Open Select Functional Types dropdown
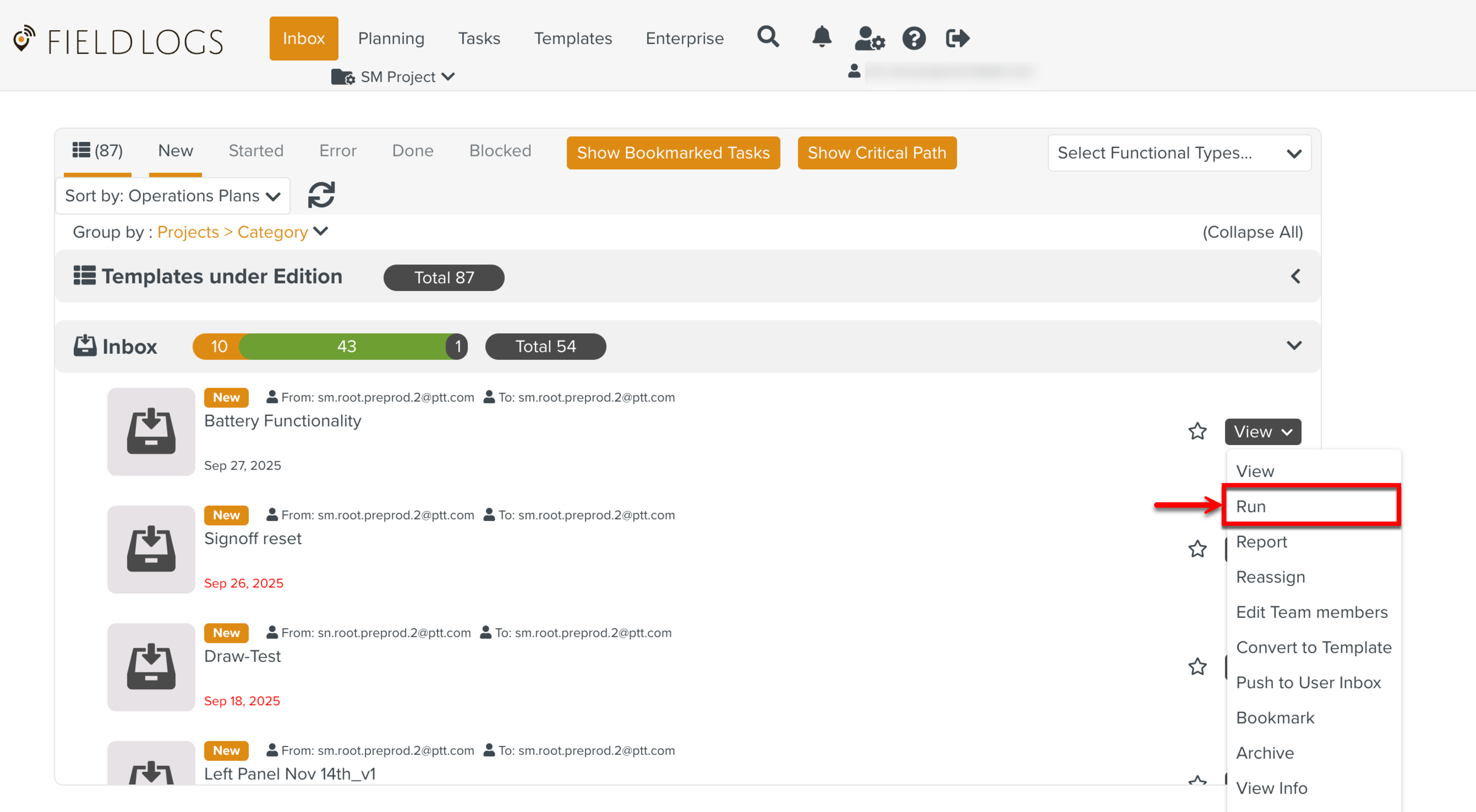Screen dimensions: 1476x812 coord(1179,153)
